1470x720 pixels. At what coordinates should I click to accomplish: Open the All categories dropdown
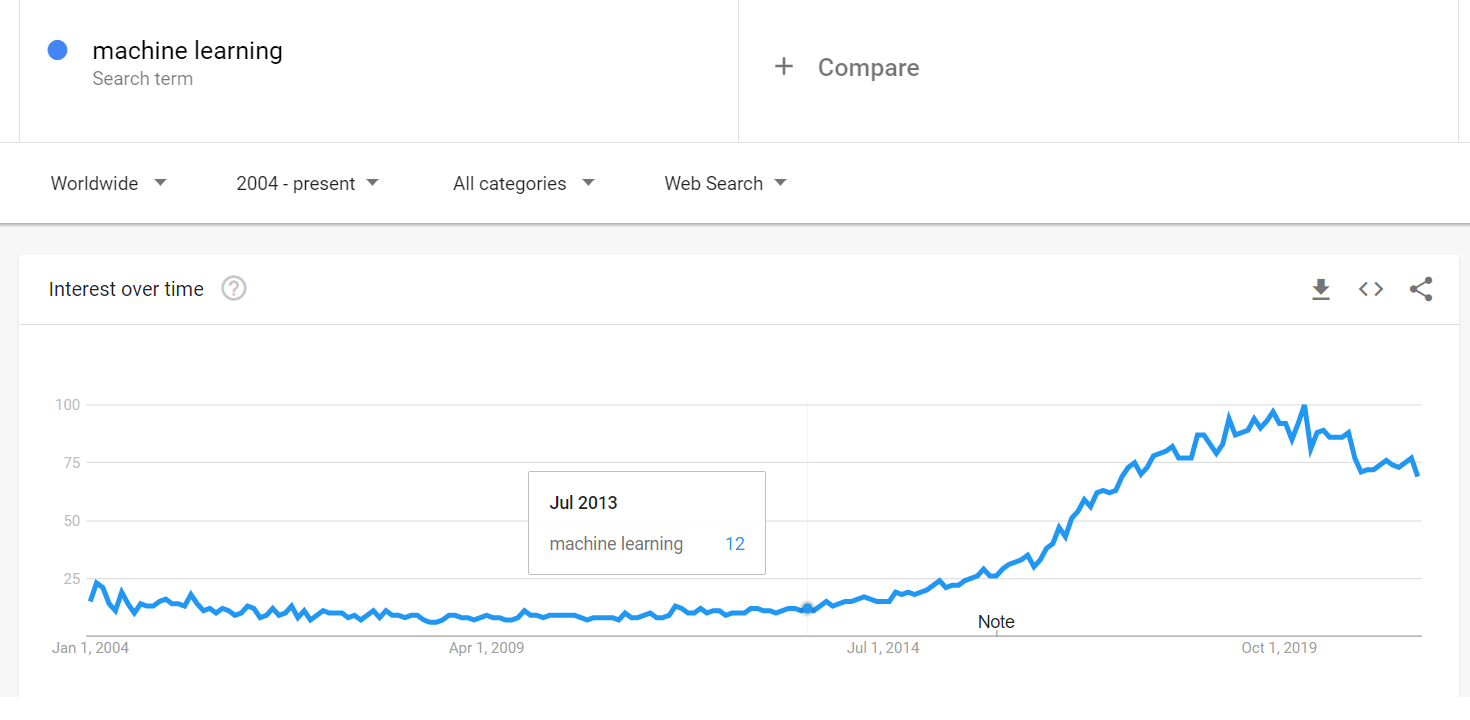pos(523,183)
